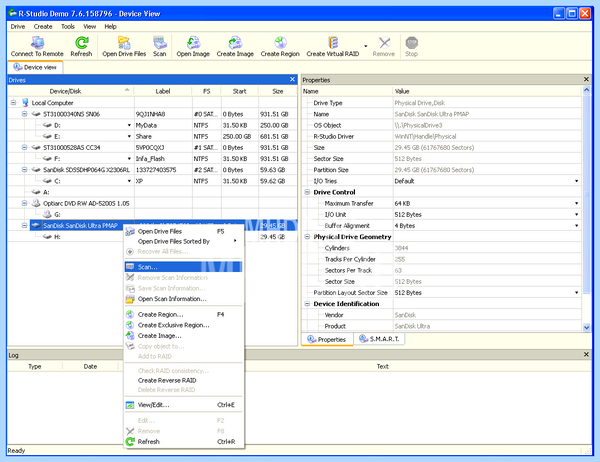Open dropdown arrow next to Create Virtual RAID

point(365,46)
